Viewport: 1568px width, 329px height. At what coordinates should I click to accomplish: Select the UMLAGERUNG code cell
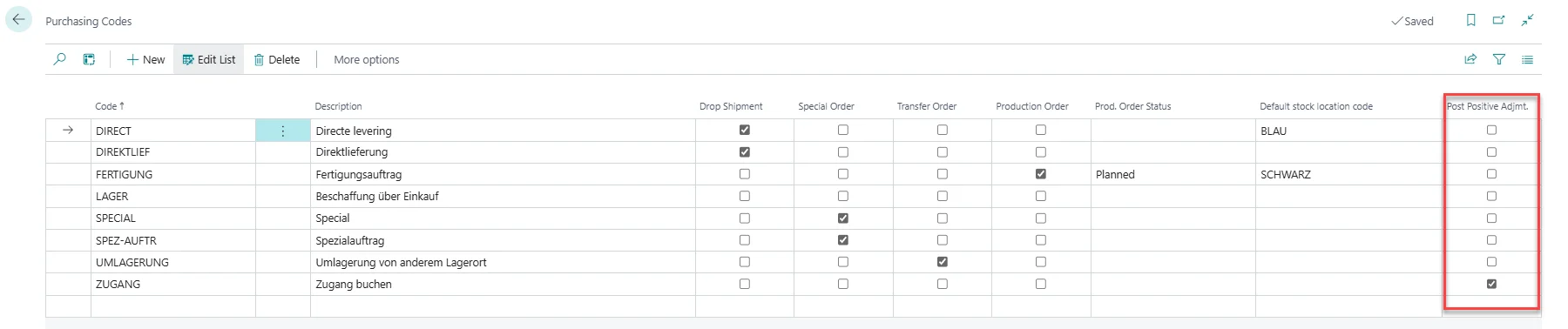click(x=172, y=262)
